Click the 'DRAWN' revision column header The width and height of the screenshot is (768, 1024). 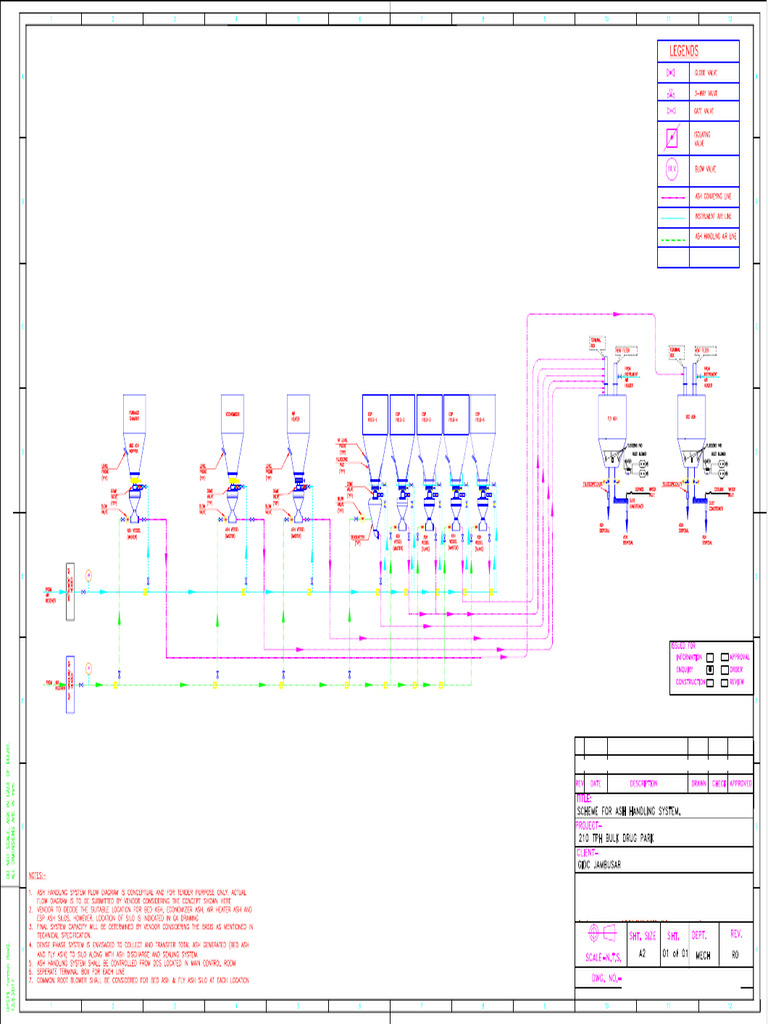[699, 783]
